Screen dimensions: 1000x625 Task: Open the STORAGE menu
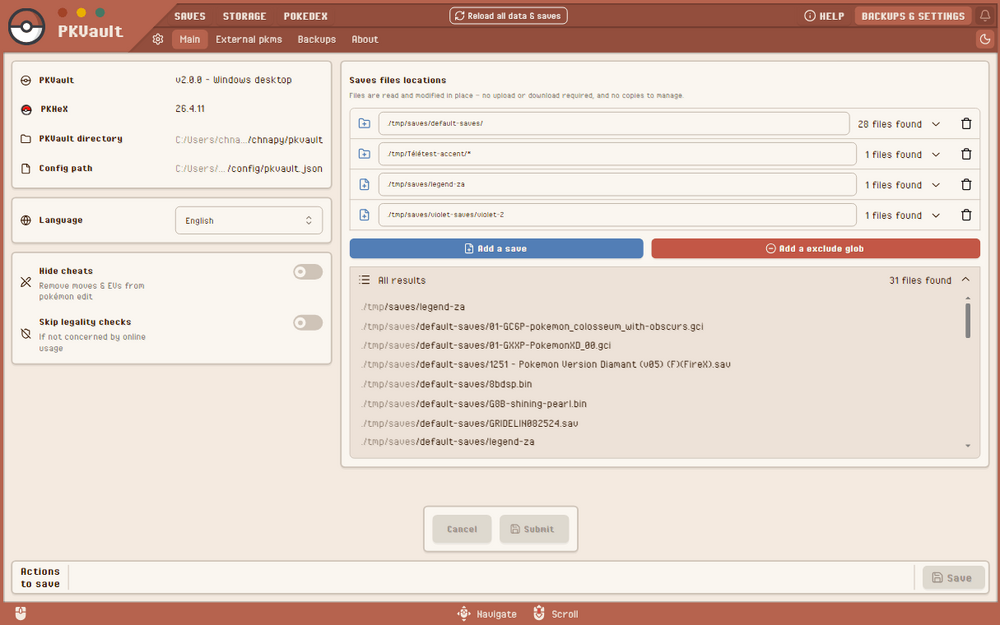[x=244, y=16]
